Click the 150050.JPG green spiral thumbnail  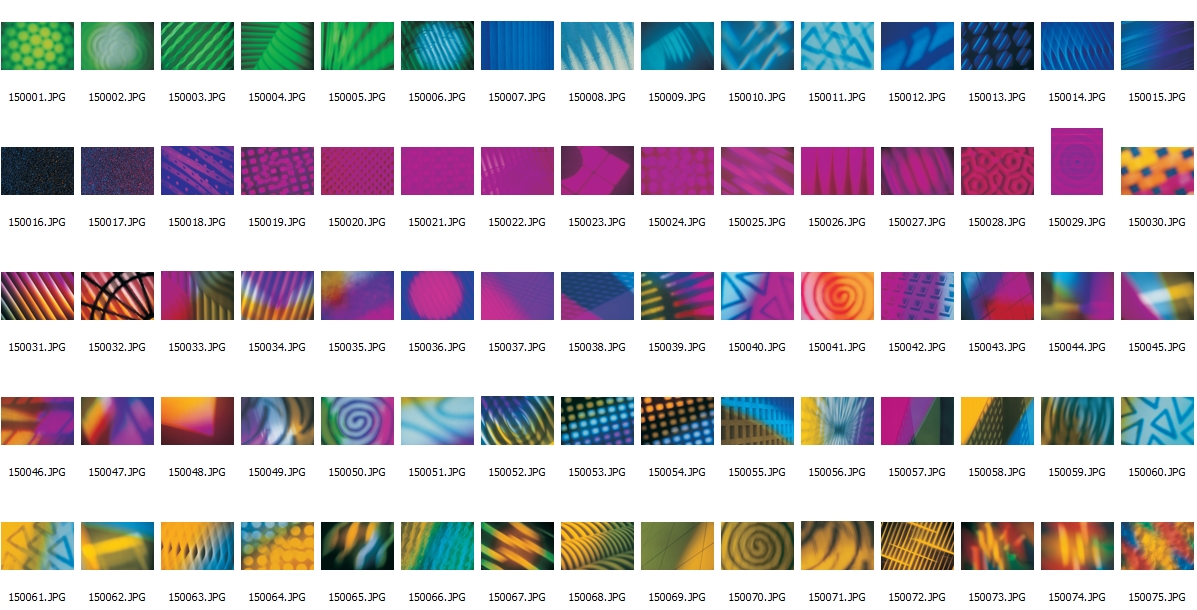click(357, 421)
